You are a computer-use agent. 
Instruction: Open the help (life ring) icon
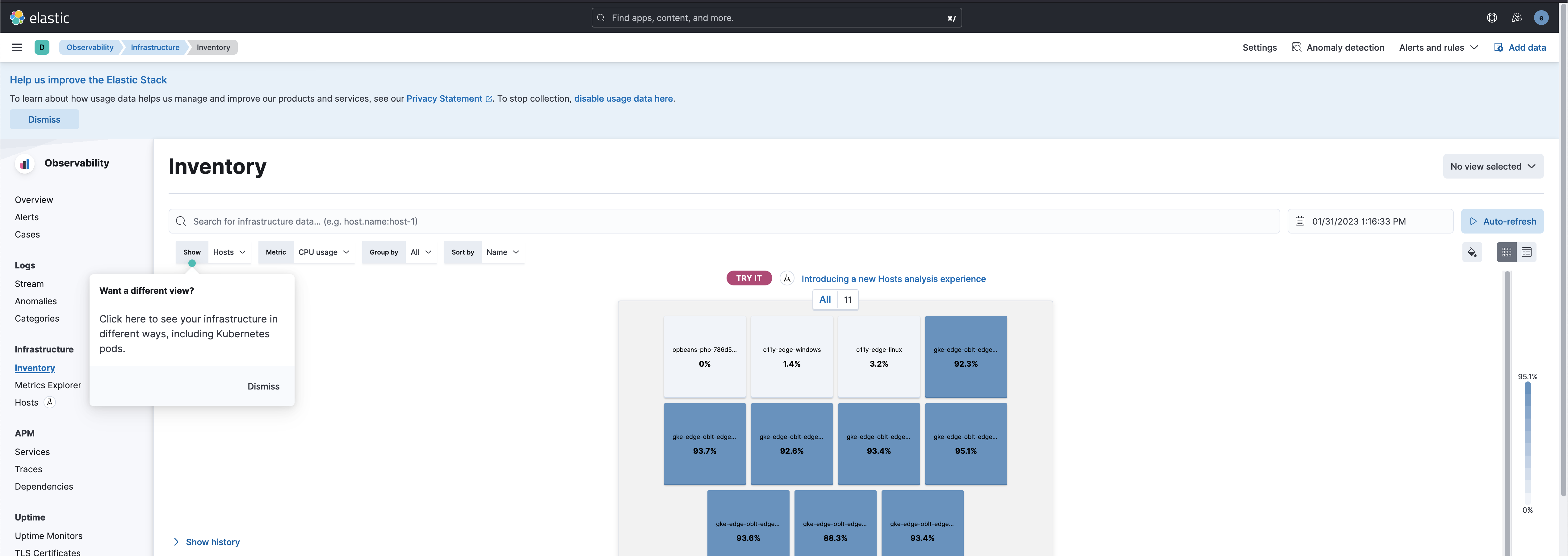(x=1492, y=17)
